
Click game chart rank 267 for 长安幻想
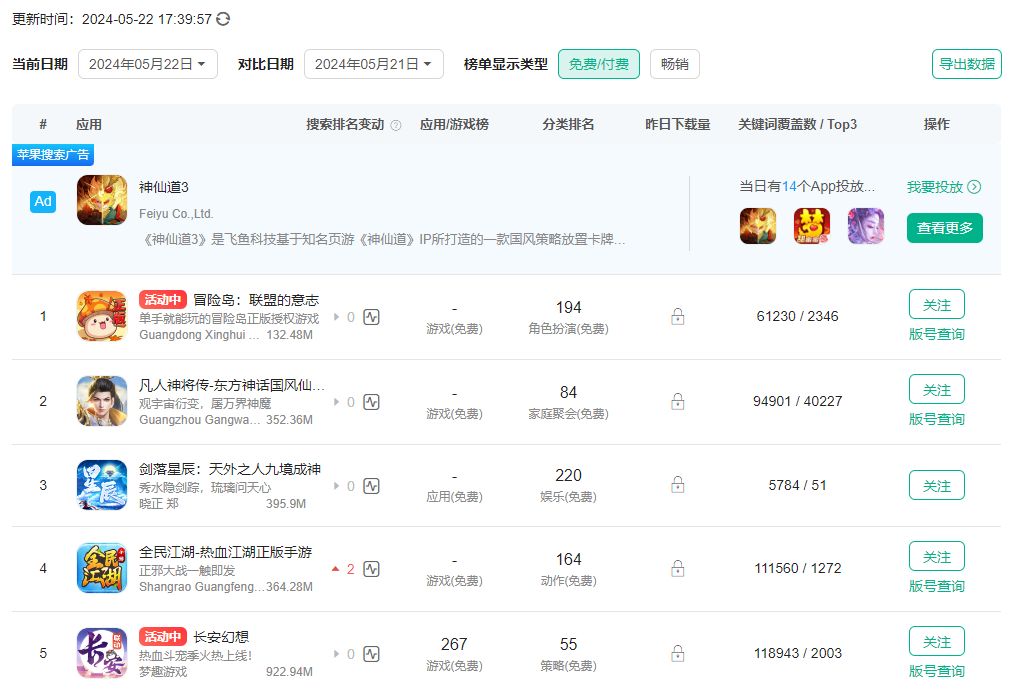tap(454, 644)
